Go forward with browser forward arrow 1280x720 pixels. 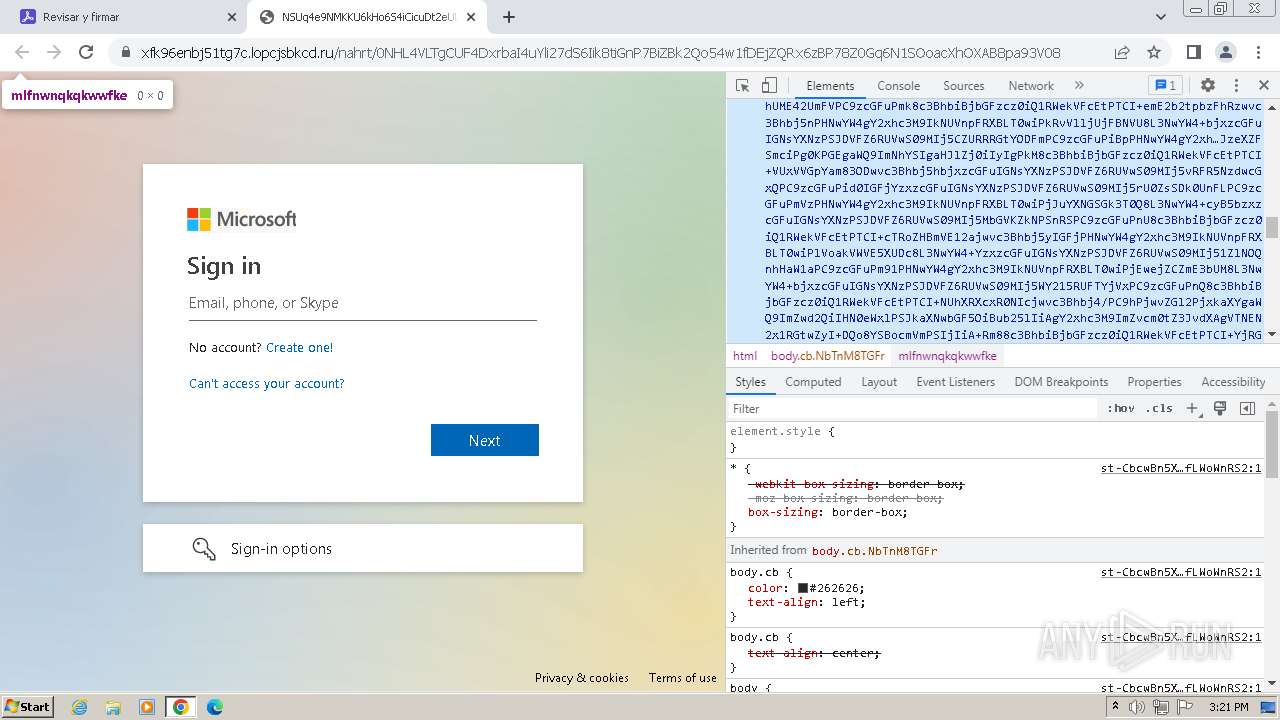[x=54, y=52]
